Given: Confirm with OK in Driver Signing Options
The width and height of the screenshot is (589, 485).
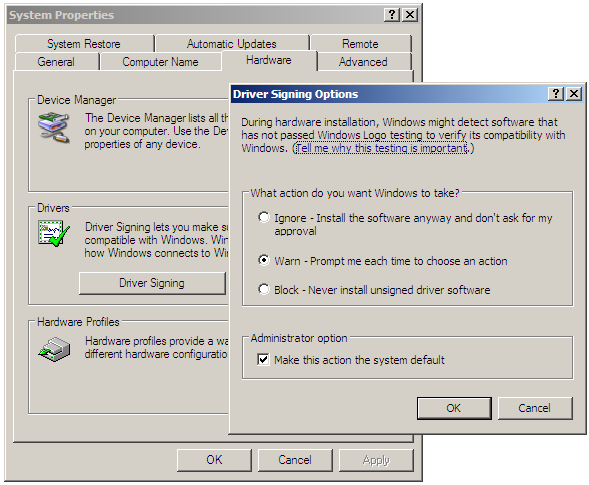Looking at the screenshot, I should coord(454,408).
